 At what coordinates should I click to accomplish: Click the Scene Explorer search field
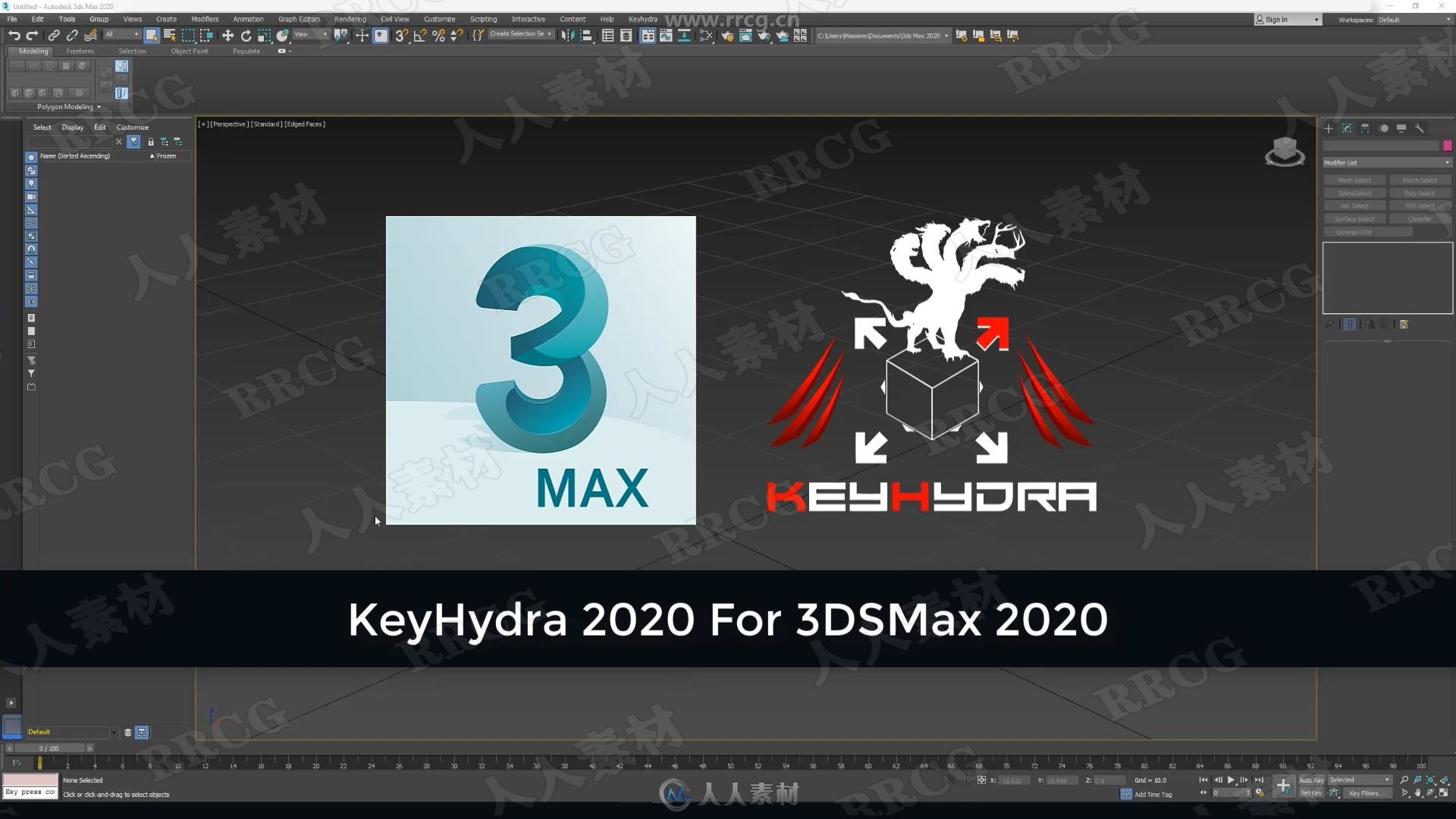tap(70, 142)
